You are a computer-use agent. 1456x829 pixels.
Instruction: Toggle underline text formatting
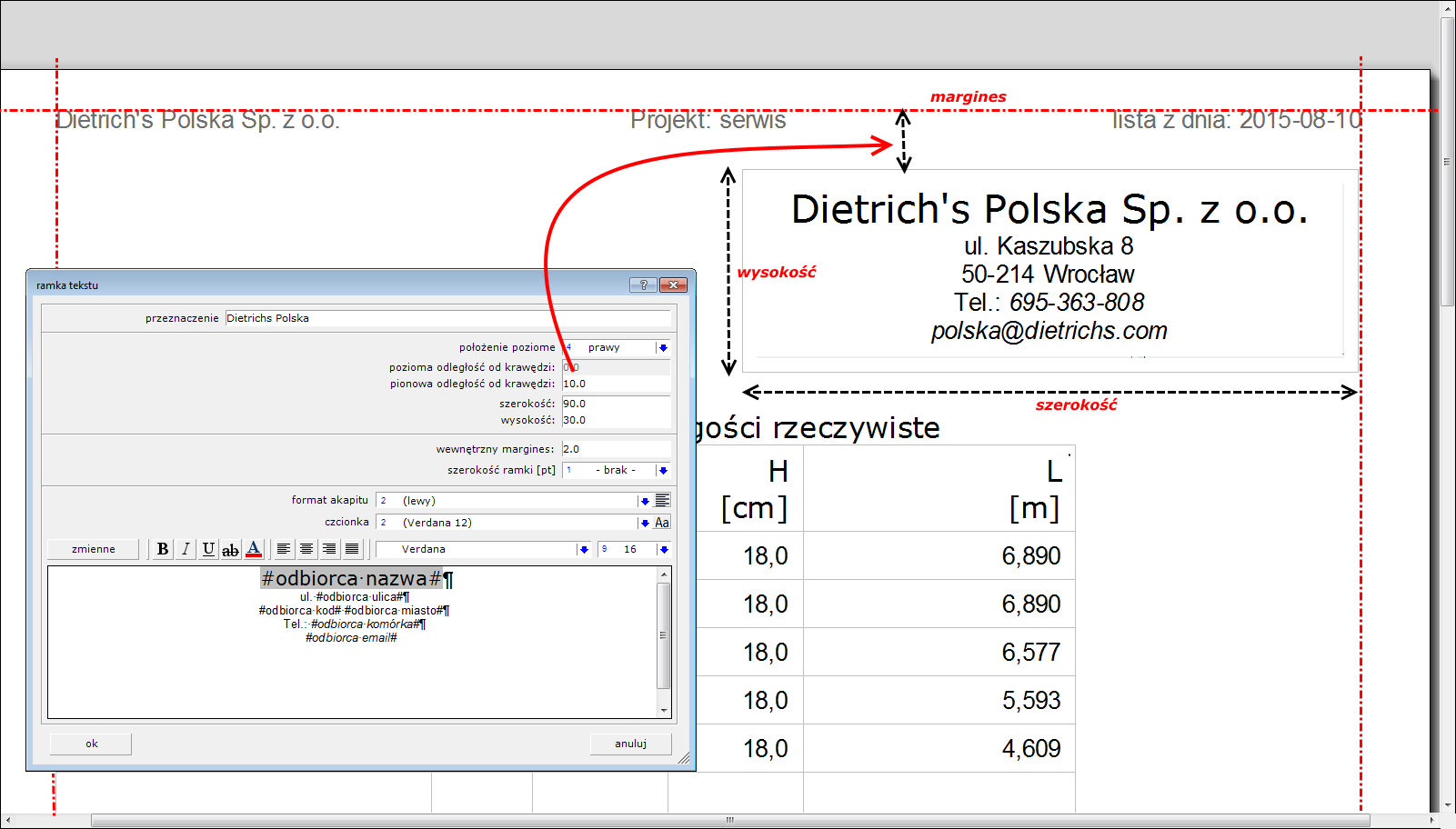(x=208, y=549)
